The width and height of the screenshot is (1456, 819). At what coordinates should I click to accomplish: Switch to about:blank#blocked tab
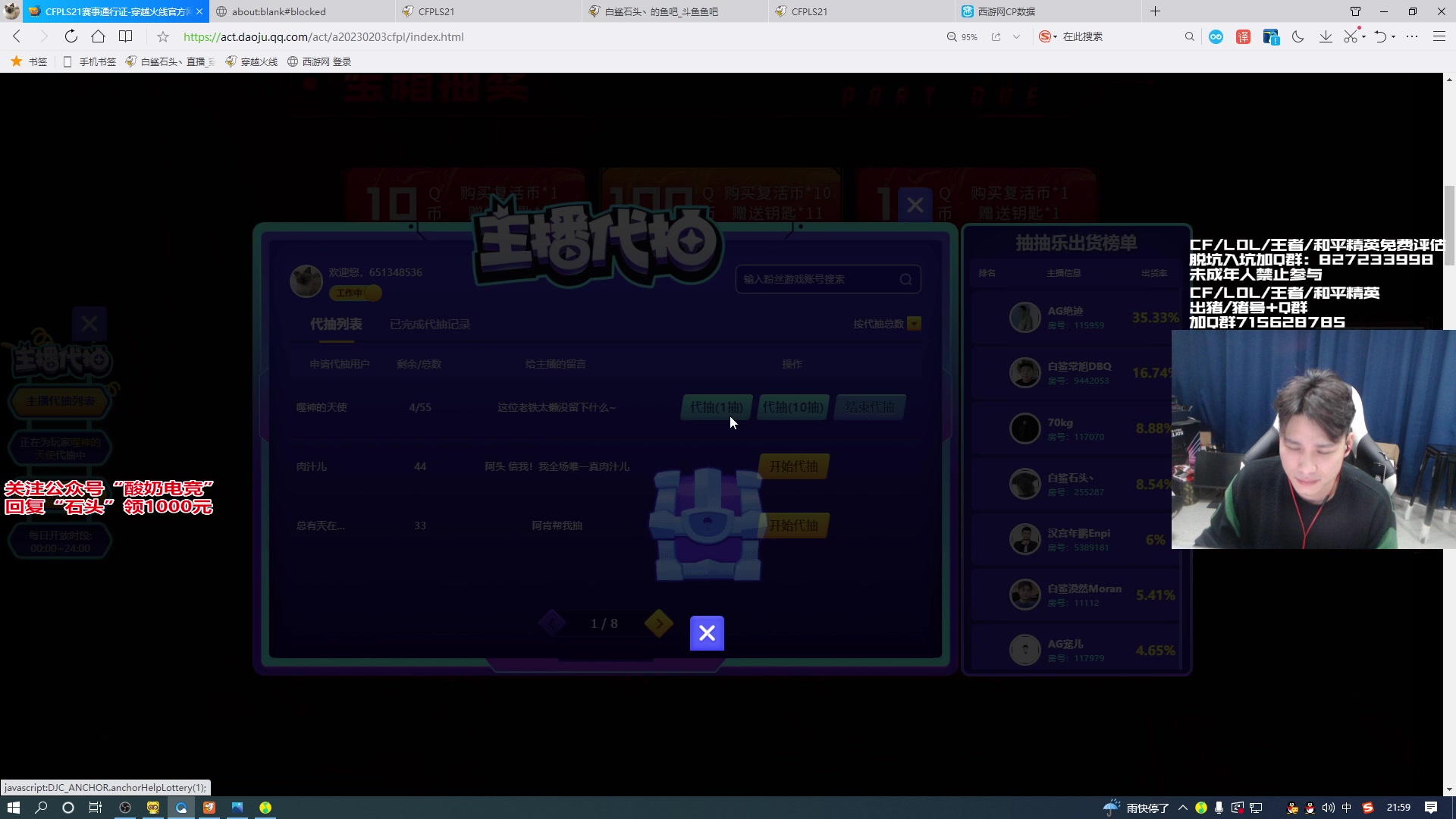click(302, 11)
